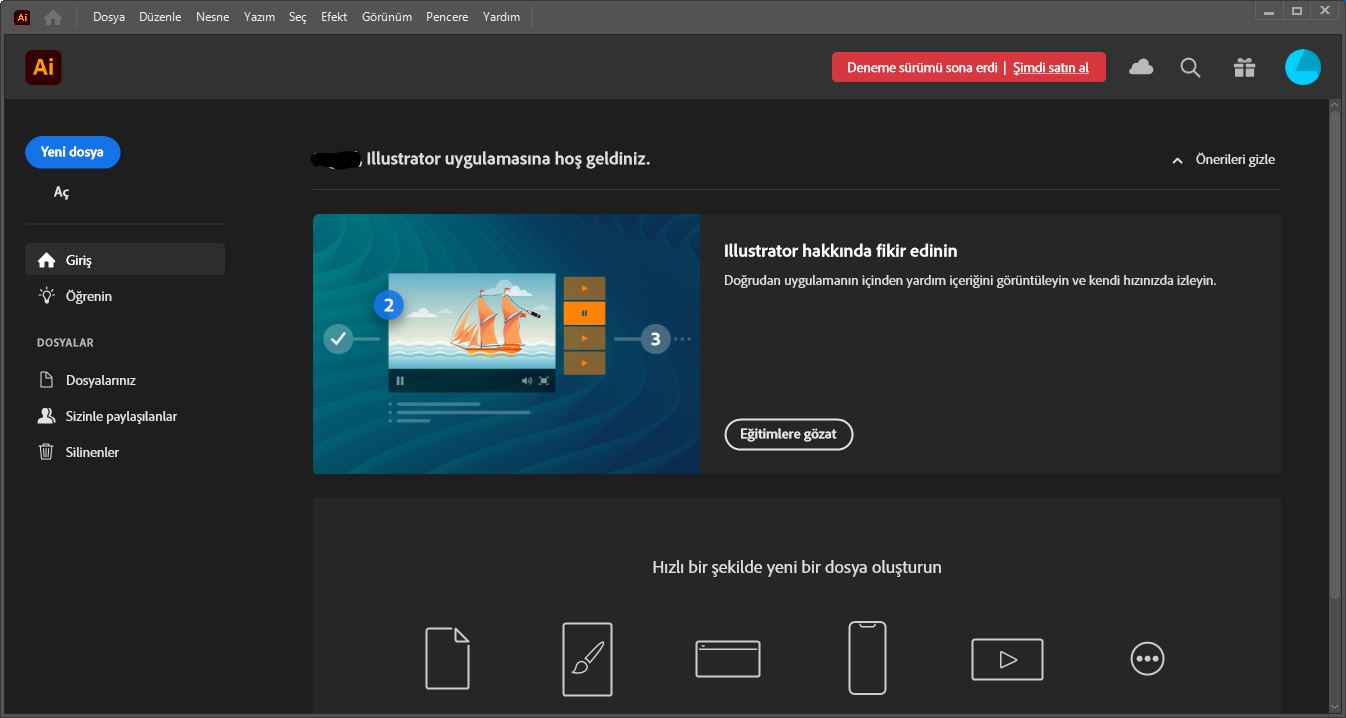
Task: Open the Dosya menu
Action: point(109,17)
